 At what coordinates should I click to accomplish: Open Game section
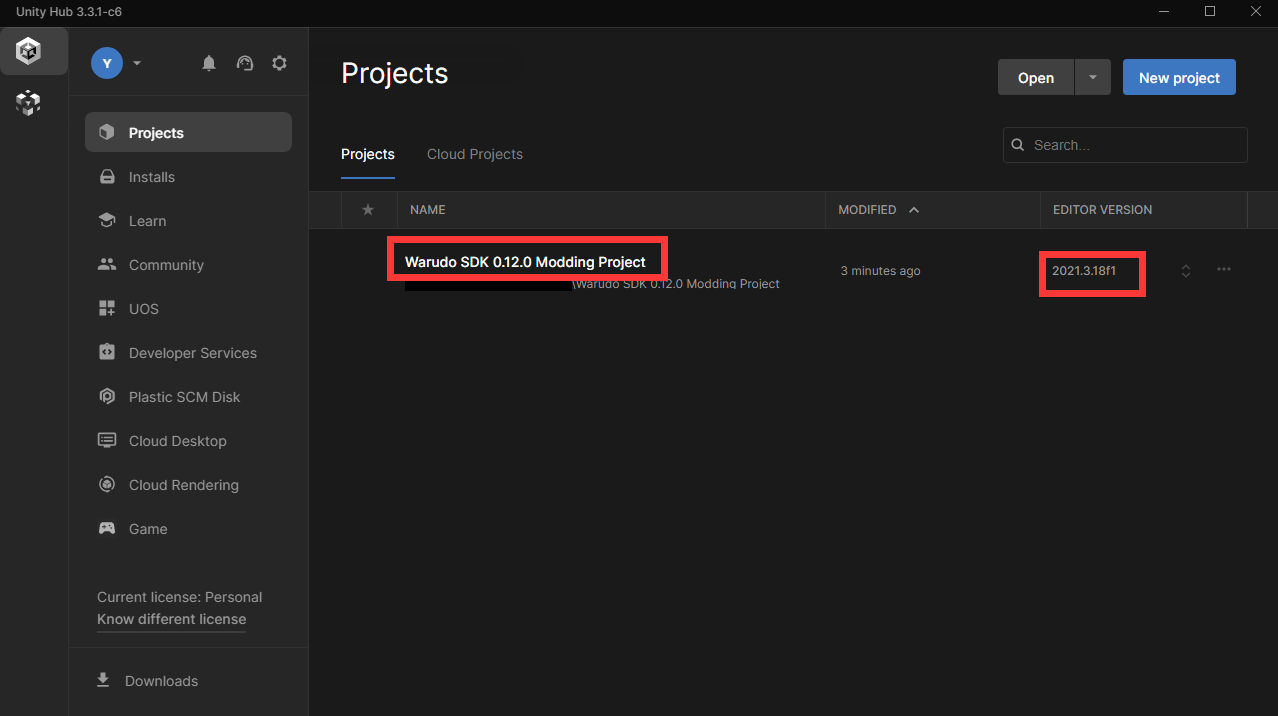pos(188,529)
